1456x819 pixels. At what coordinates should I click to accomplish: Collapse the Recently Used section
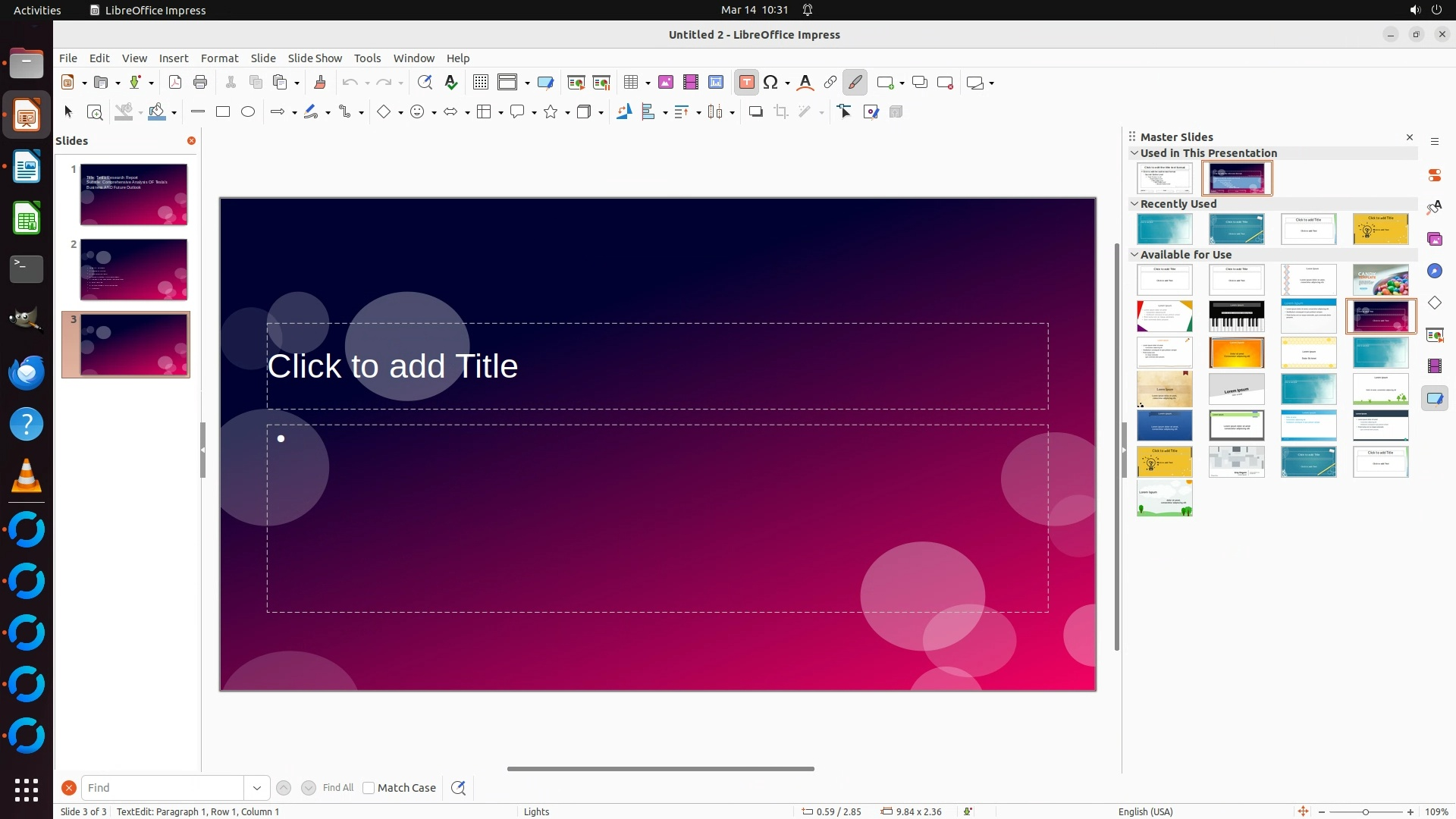pos(1134,204)
